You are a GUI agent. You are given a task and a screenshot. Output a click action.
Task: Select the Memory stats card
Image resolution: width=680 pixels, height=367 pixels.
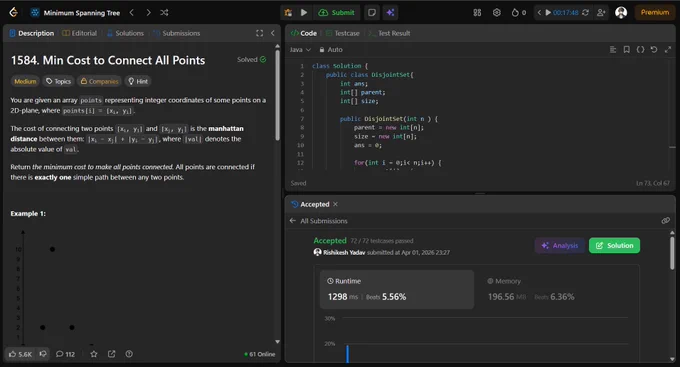point(557,289)
